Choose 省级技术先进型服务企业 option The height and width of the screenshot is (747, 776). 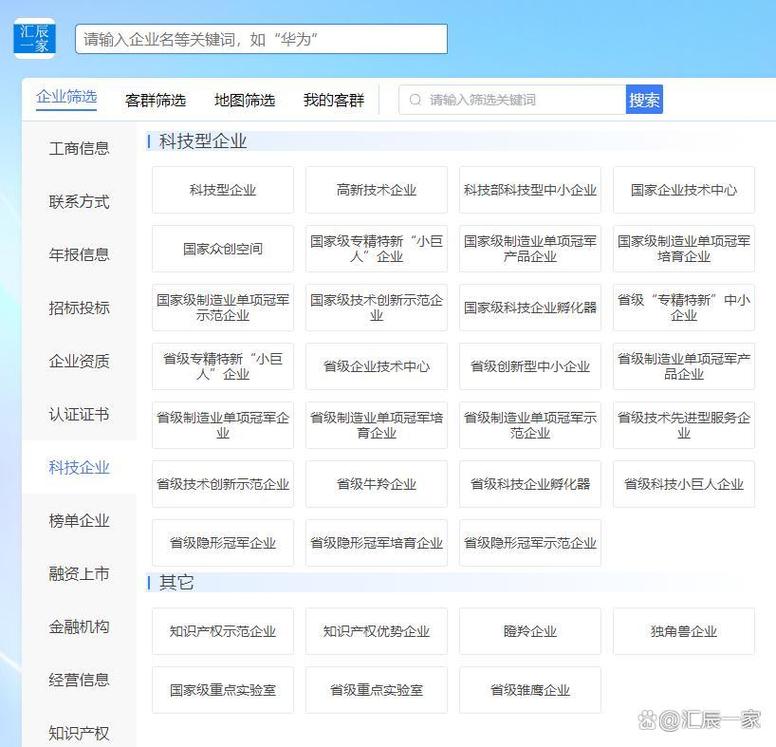click(x=684, y=425)
